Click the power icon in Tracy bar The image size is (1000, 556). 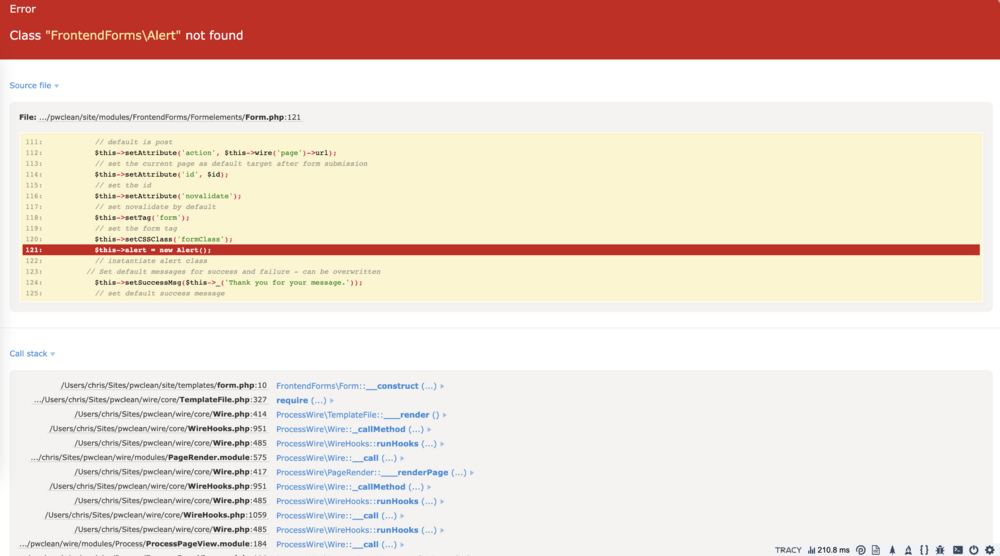tap(974, 550)
